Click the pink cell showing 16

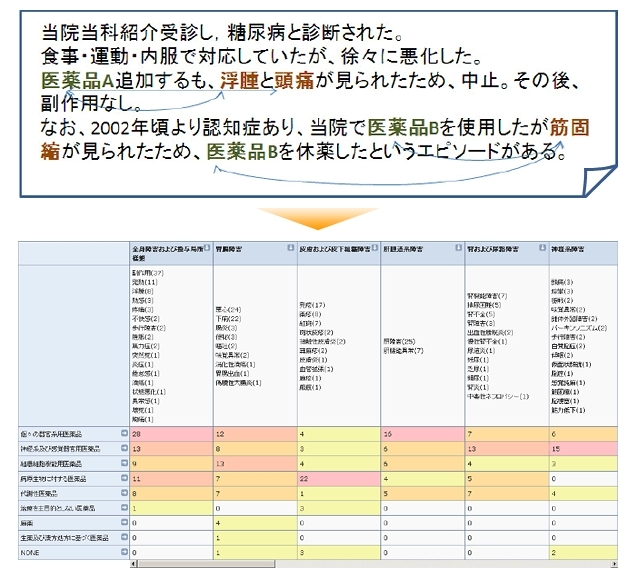(x=423, y=434)
